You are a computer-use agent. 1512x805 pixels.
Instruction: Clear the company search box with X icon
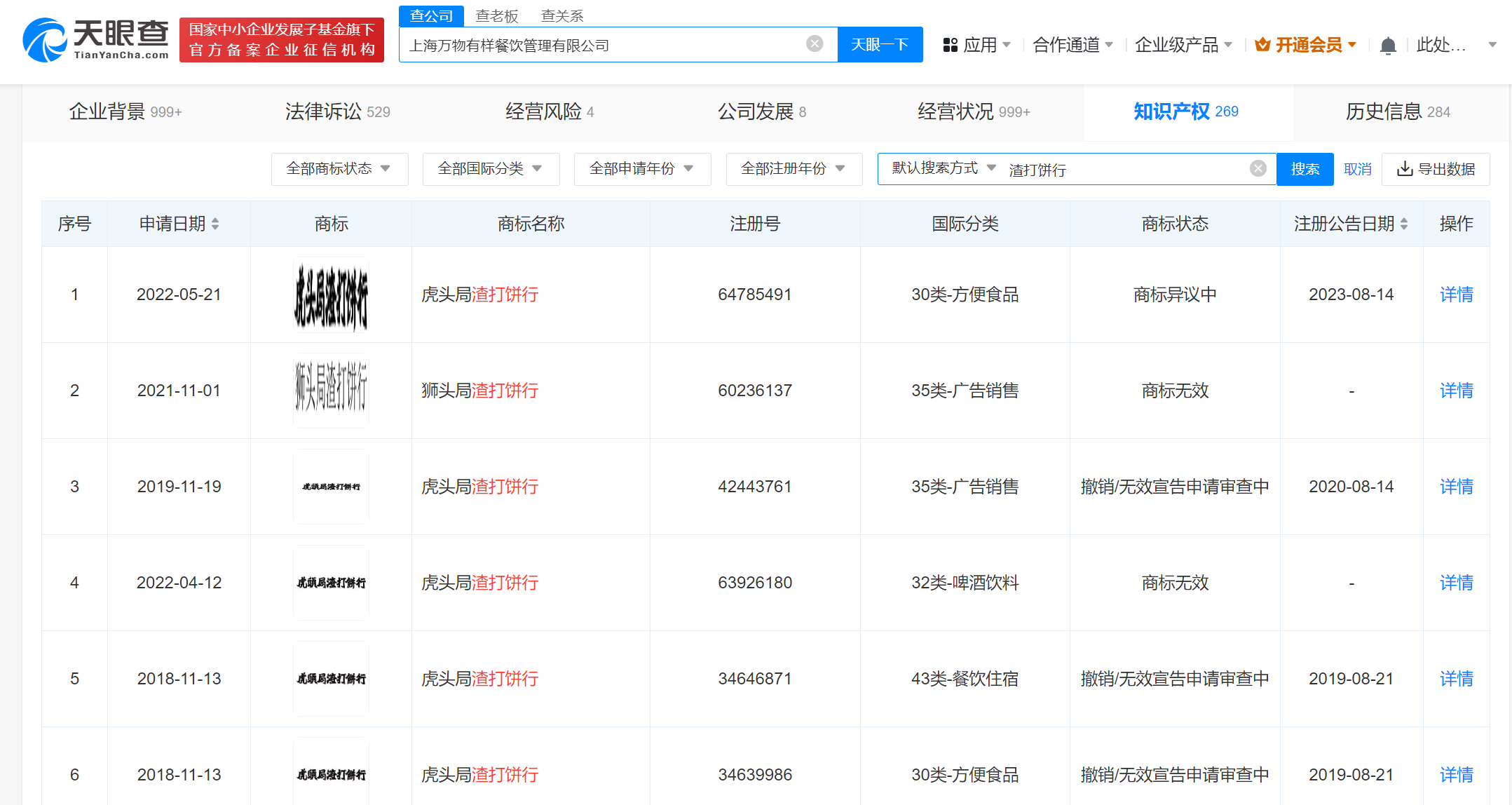(x=814, y=44)
